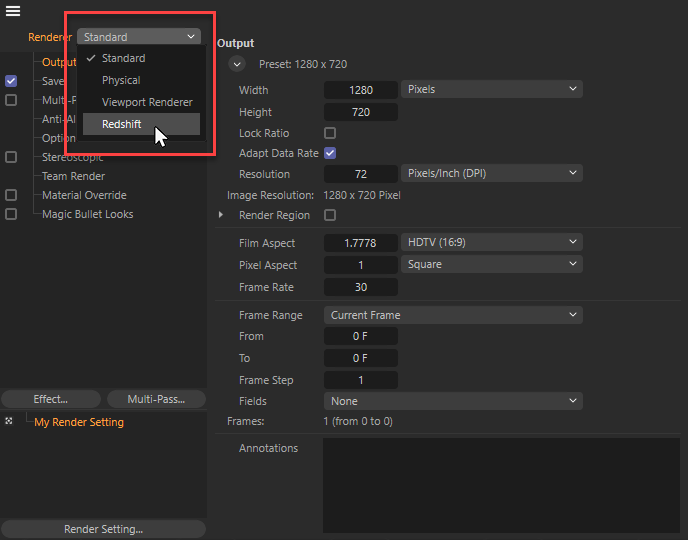Enable the Lock Ratio checkbox
The height and width of the screenshot is (540, 688).
point(330,133)
